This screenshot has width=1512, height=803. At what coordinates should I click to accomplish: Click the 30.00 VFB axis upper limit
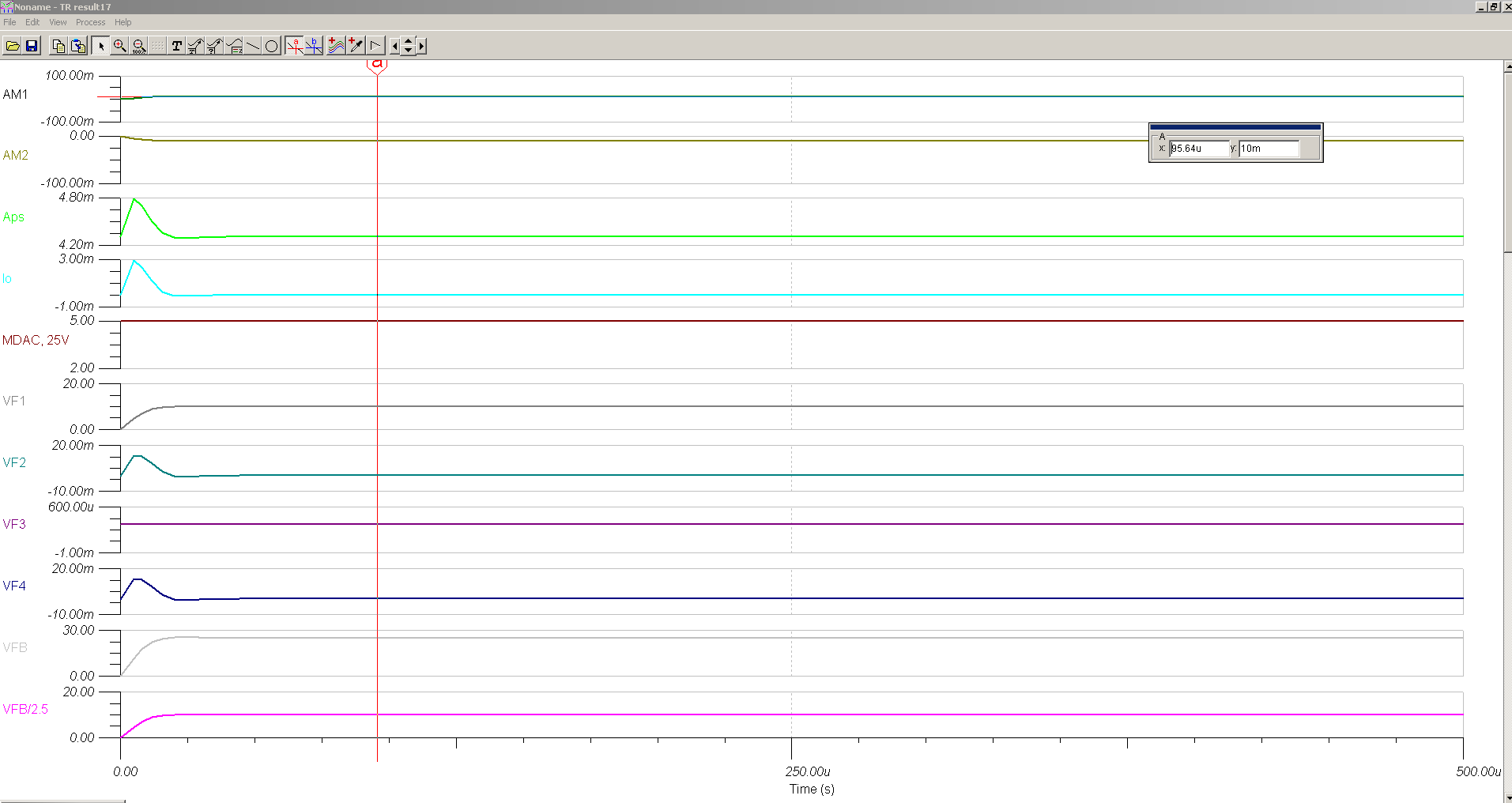pos(79,631)
